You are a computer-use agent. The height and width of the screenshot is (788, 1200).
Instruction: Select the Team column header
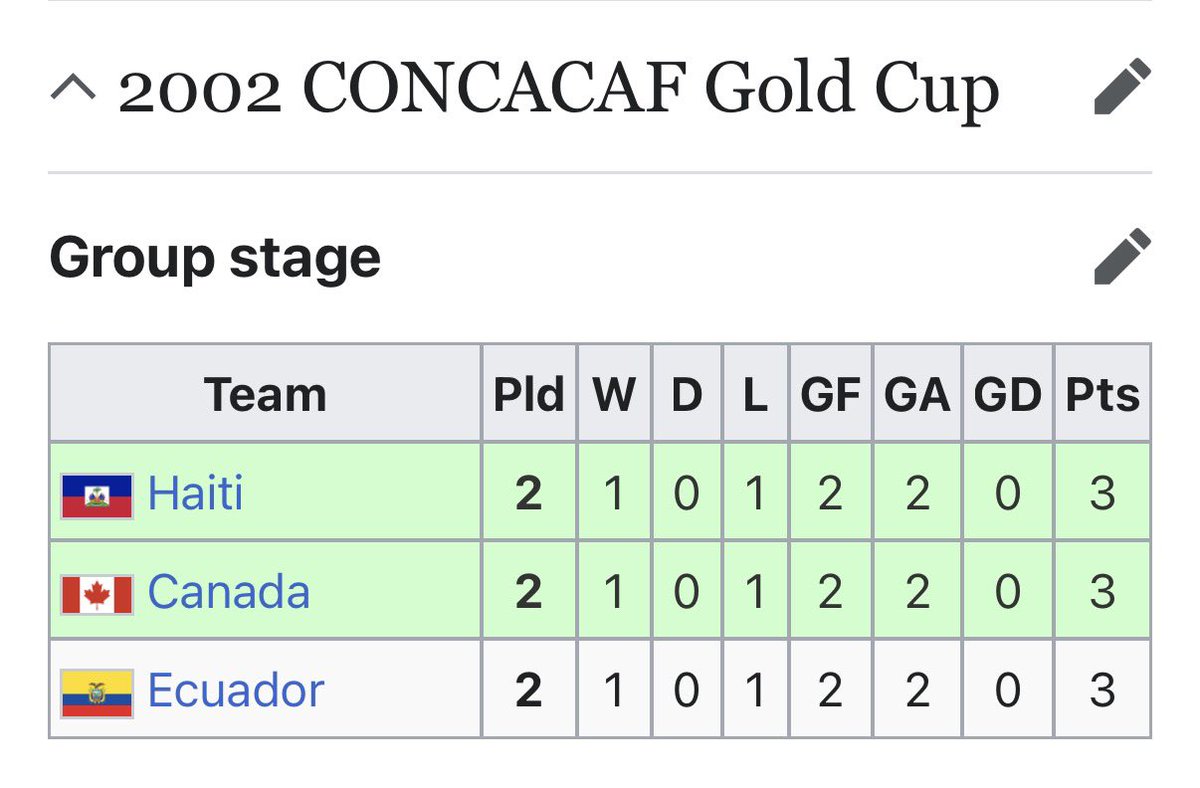(x=265, y=394)
